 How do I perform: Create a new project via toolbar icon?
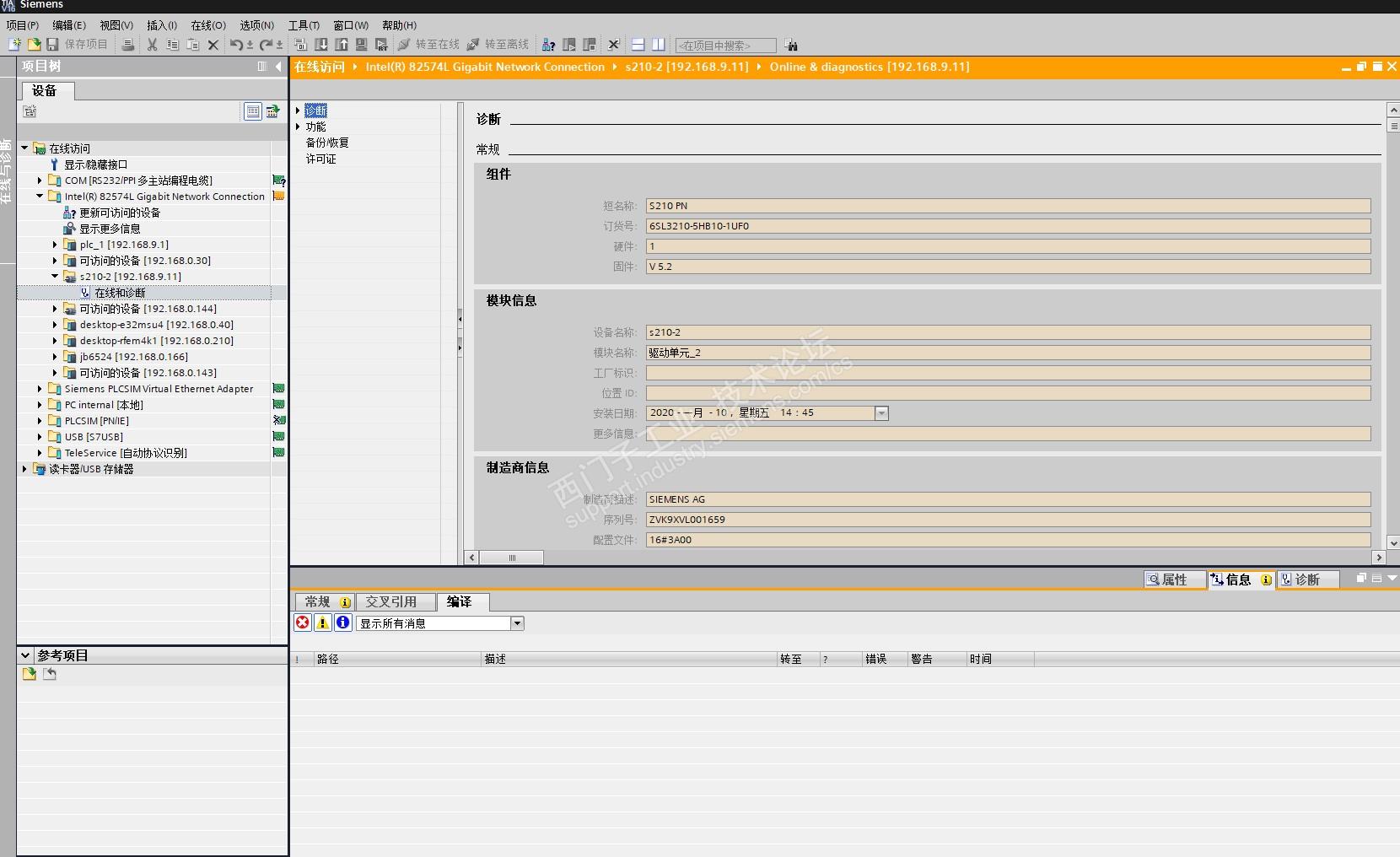pos(14,45)
